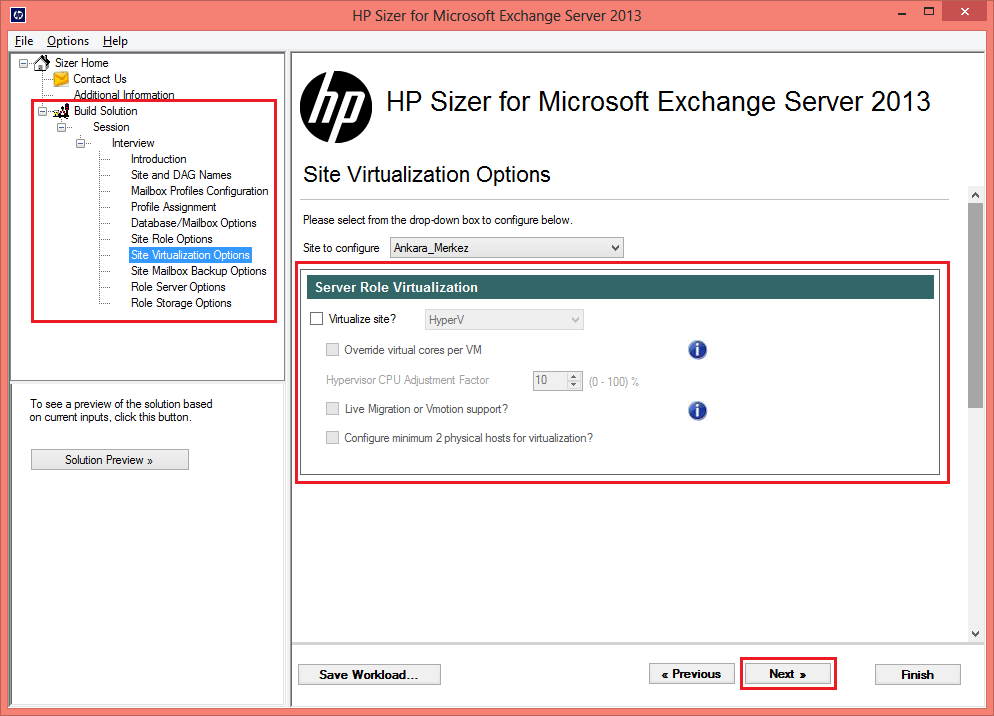Click the HP icon in title bar
The height and width of the screenshot is (716, 994).
pyautogui.click(x=18, y=14)
